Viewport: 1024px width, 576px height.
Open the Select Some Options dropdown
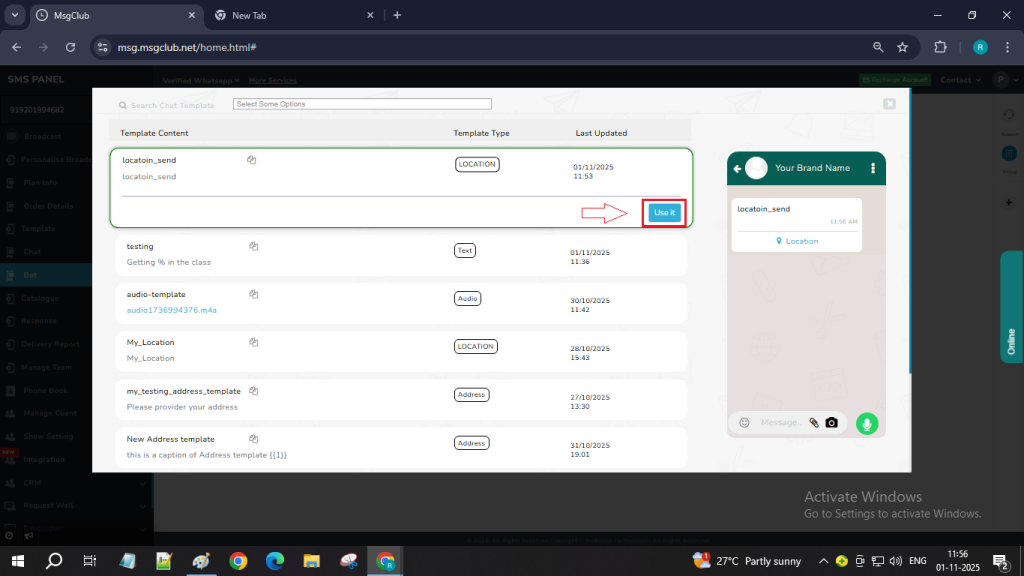362,104
